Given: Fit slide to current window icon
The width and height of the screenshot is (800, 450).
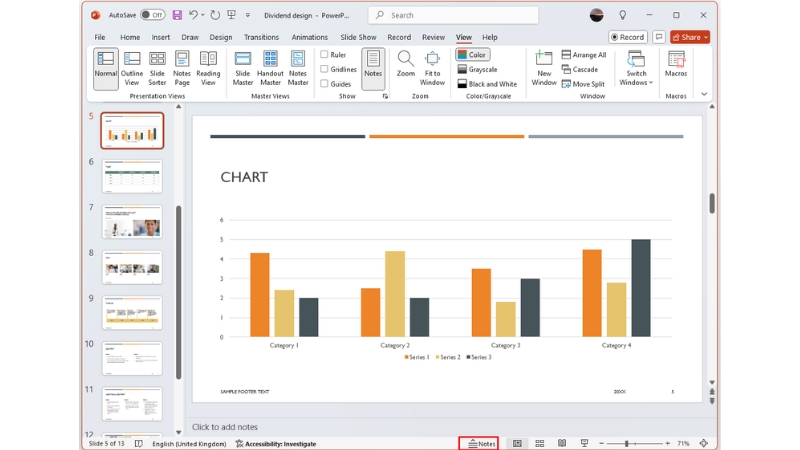Looking at the screenshot, I should coord(704,443).
